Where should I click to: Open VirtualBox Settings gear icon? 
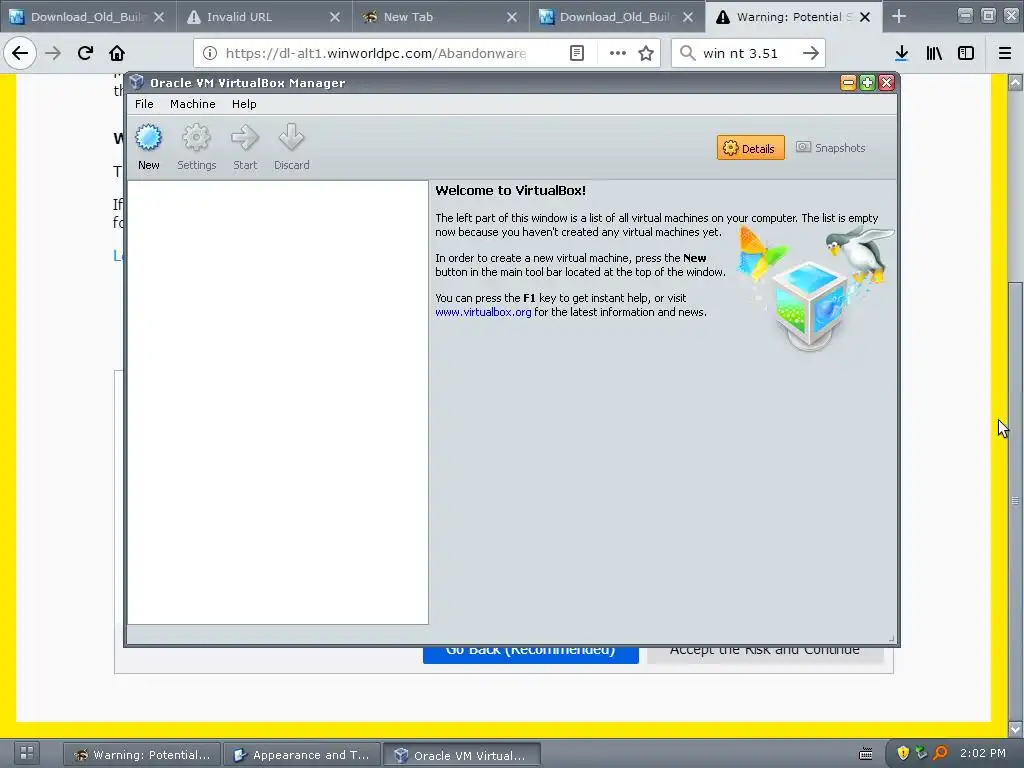click(196, 138)
